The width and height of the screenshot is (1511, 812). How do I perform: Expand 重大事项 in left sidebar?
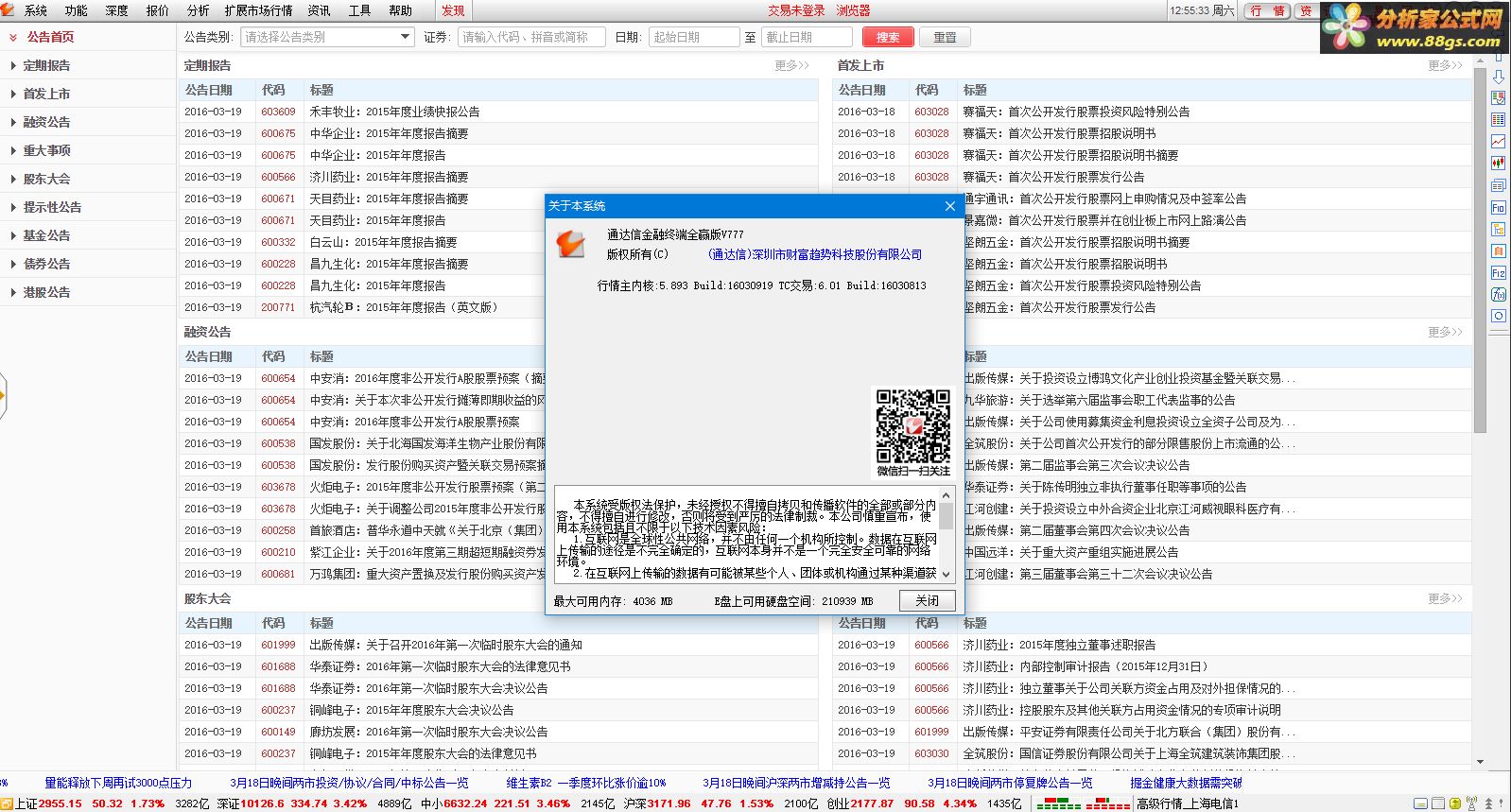tap(46, 150)
